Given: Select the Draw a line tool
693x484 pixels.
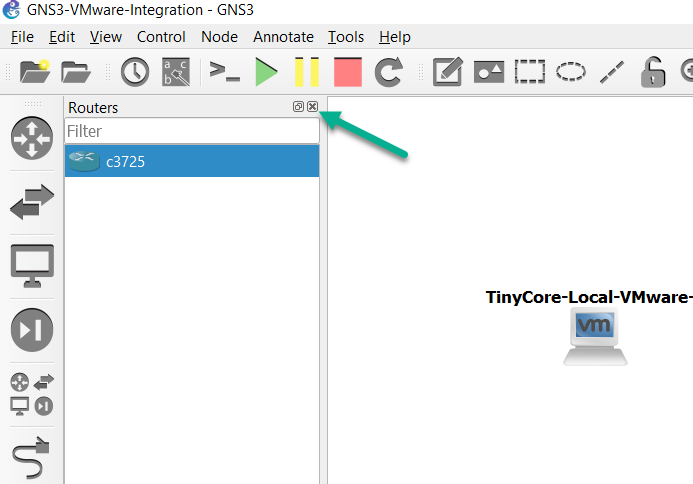Looking at the screenshot, I should pos(612,72).
